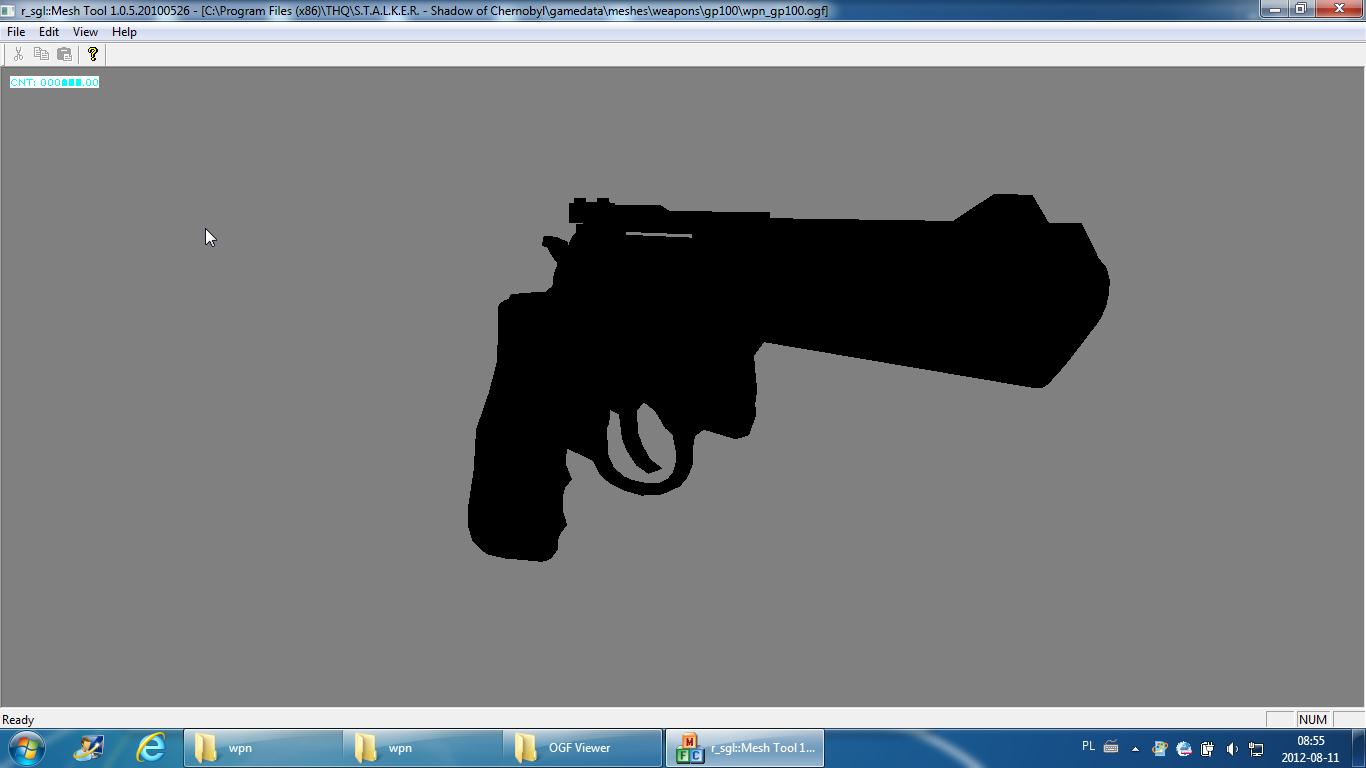Open the Windows Start menu
This screenshot has width=1366, height=768.
[x=27, y=748]
